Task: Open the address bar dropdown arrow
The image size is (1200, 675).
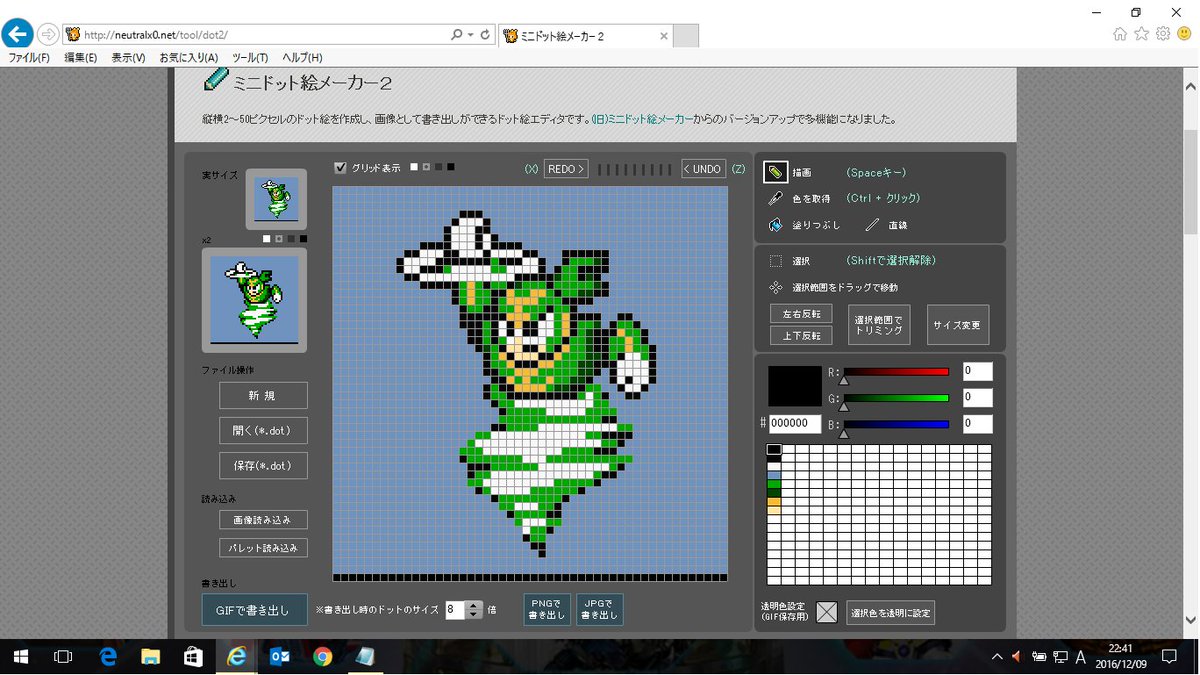Action: point(471,34)
